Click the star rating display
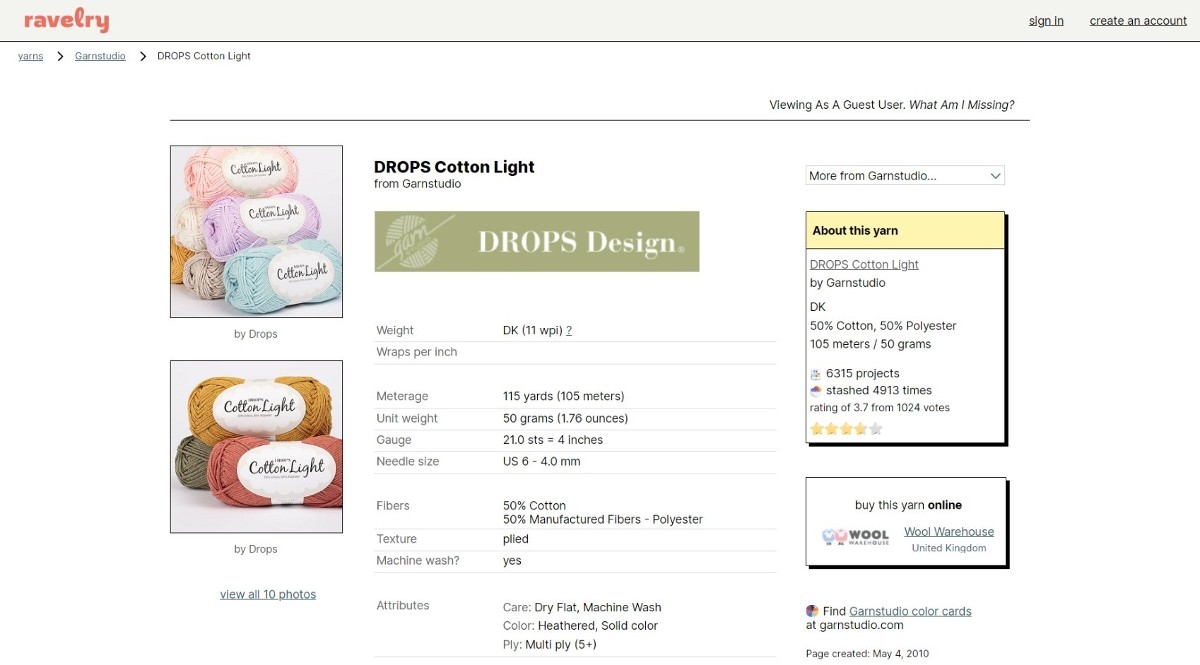 [x=846, y=429]
